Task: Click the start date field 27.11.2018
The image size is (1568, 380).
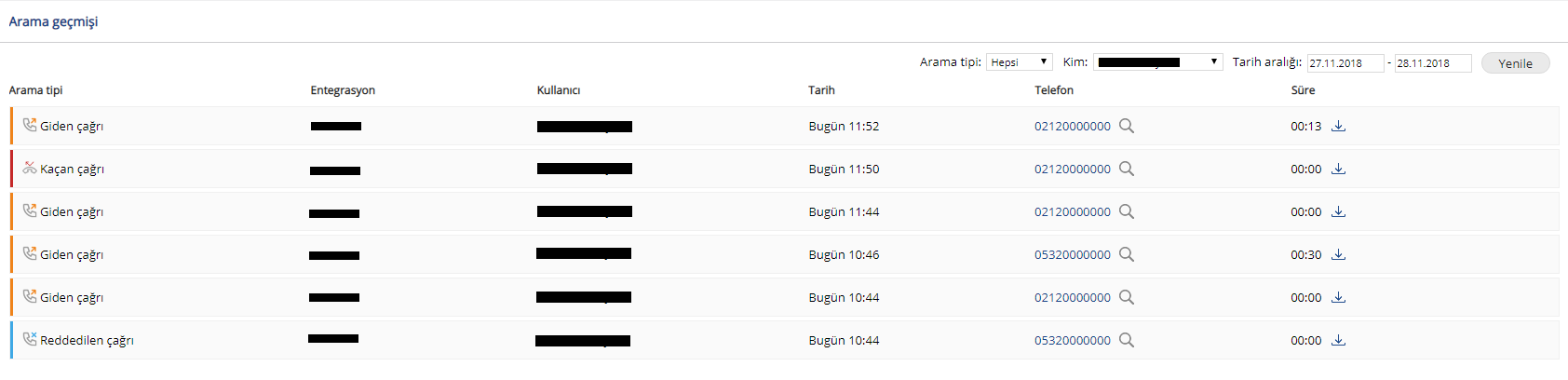Action: click(x=1345, y=63)
